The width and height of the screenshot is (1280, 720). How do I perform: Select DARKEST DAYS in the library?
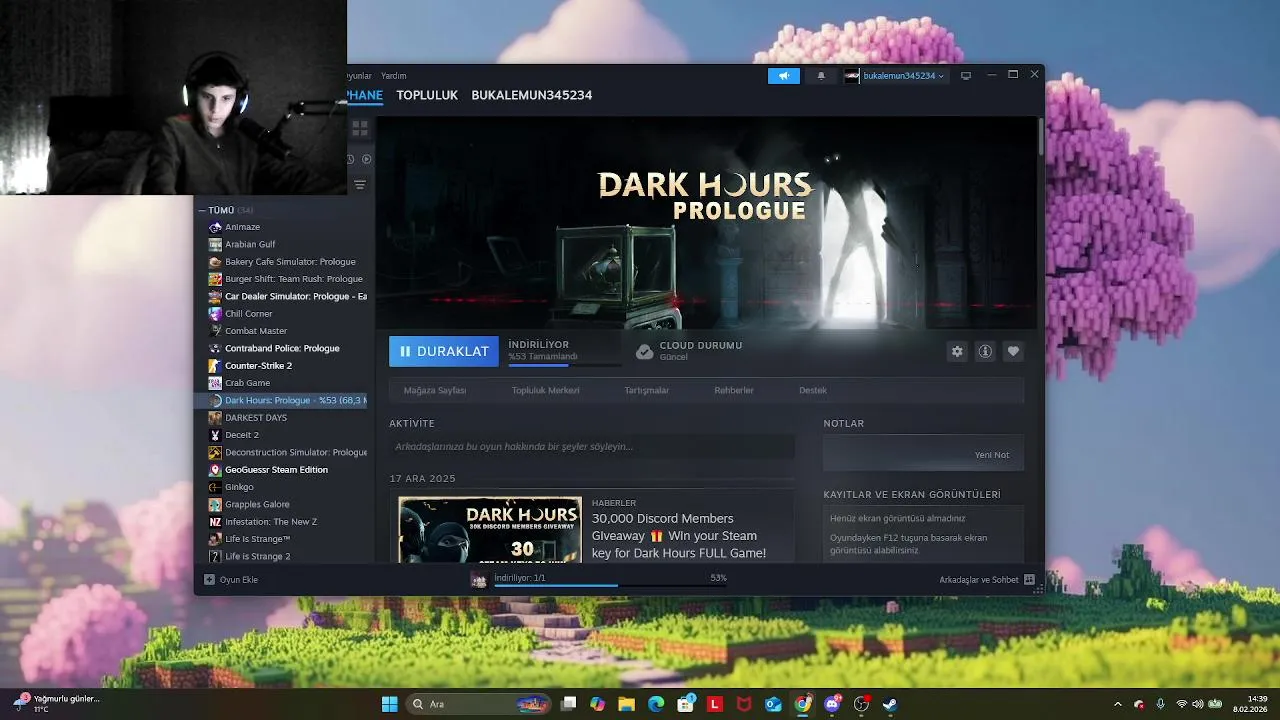(256, 418)
